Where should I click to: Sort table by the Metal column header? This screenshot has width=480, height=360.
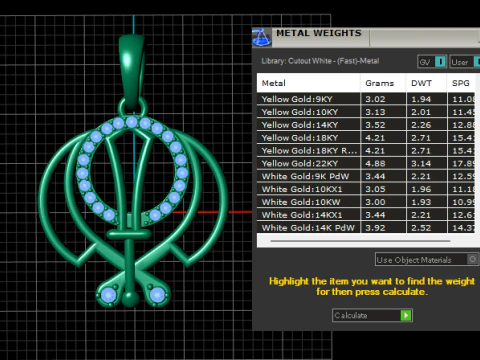coord(308,83)
